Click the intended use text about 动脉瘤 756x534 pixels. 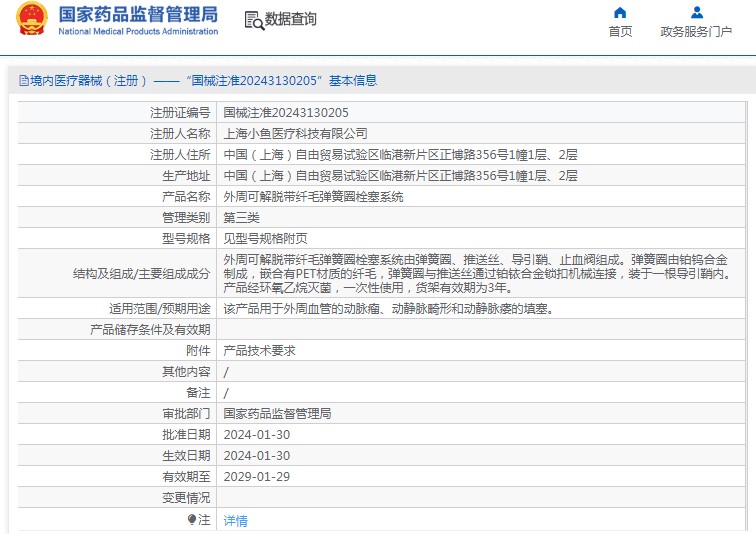(388, 308)
